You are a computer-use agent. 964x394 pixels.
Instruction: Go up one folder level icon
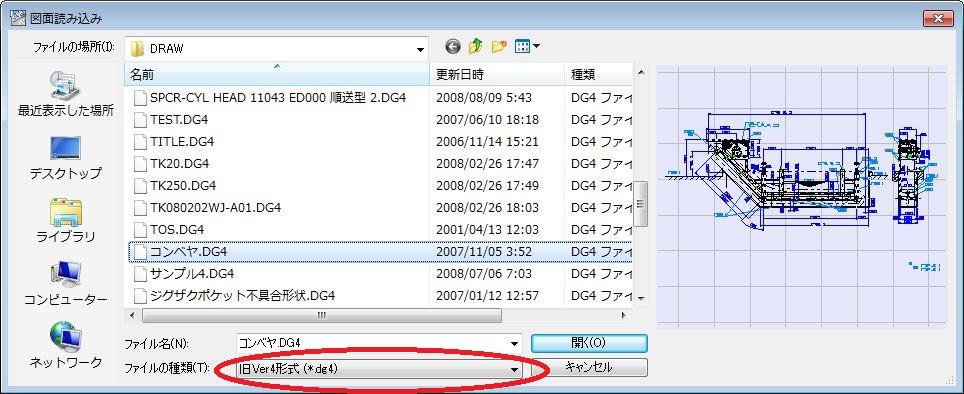pyautogui.click(x=475, y=47)
